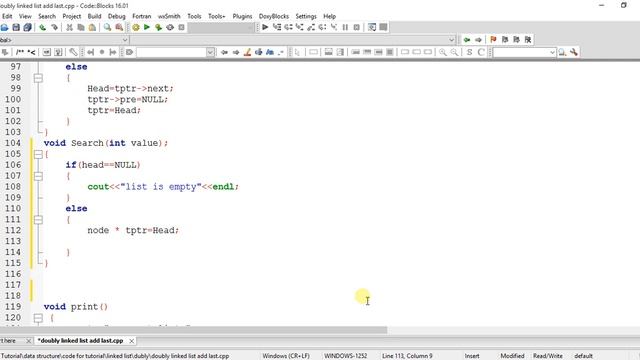This screenshot has width=640, height=360.
Task: Save the file with the Save icon
Action: [x=16, y=27]
